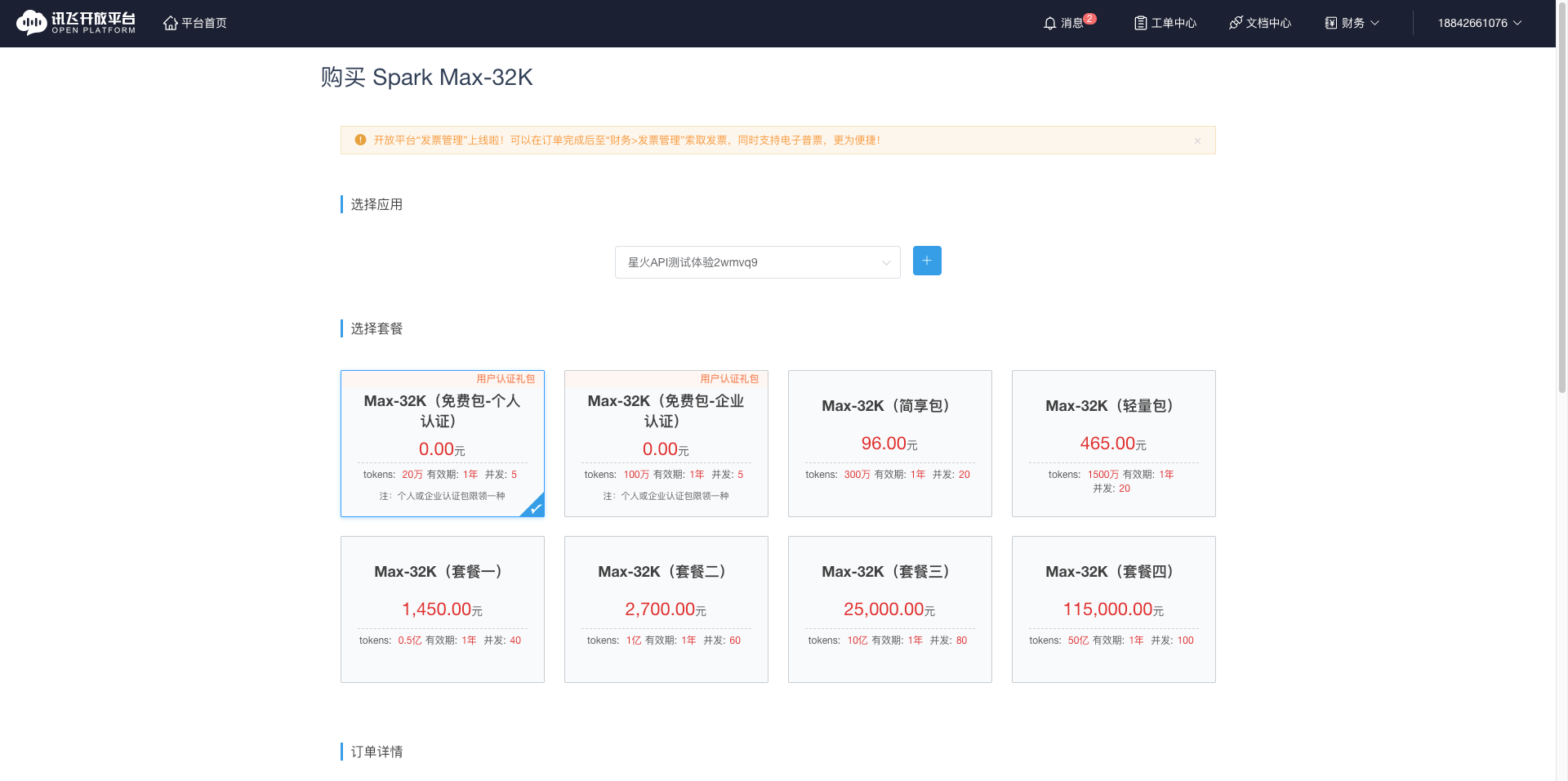Dismiss the invoice notice banner
This screenshot has width=1568, height=781.
click(1197, 140)
